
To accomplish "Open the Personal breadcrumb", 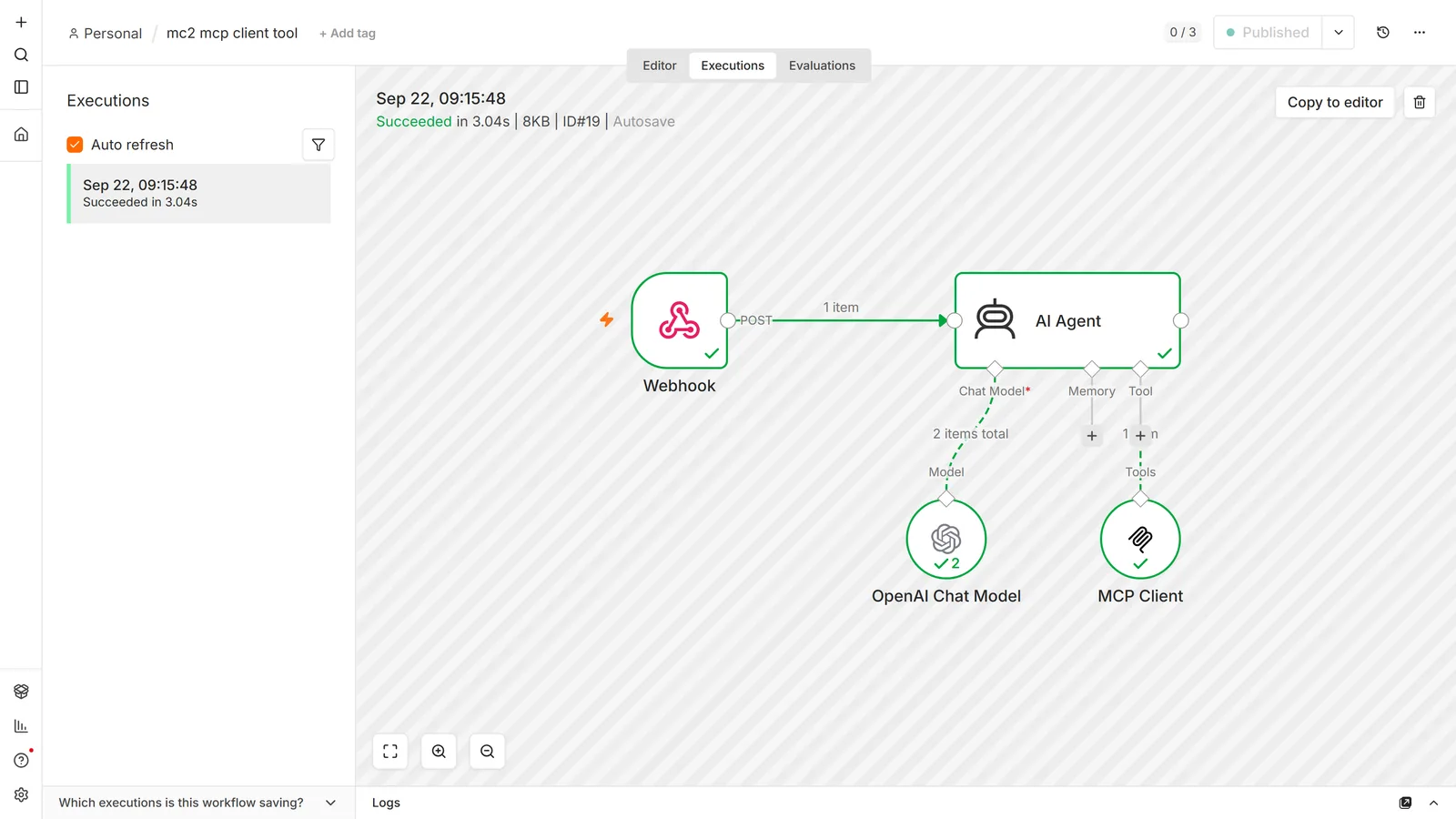I will 106,34.
